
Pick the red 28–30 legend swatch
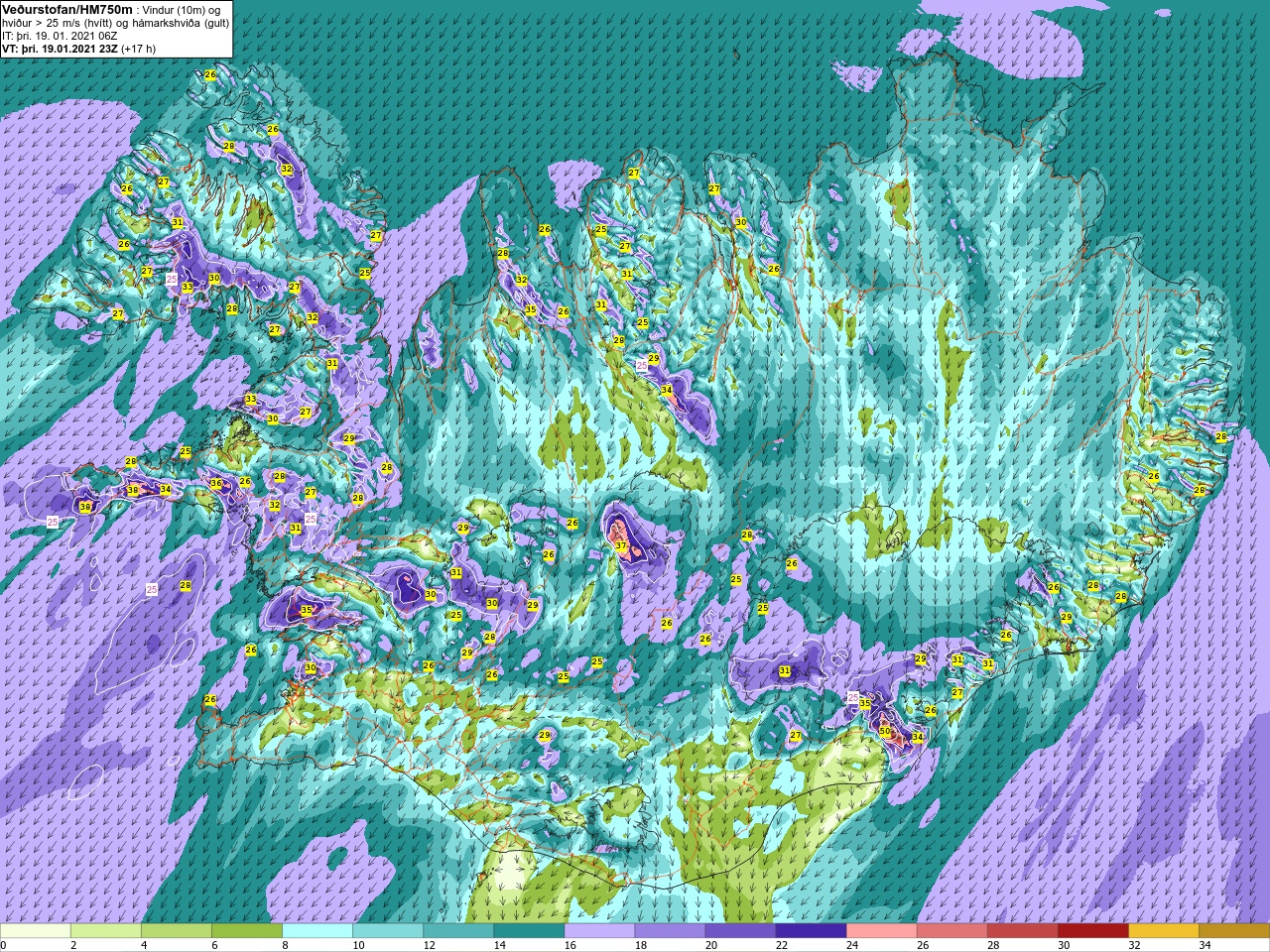click(x=1022, y=931)
